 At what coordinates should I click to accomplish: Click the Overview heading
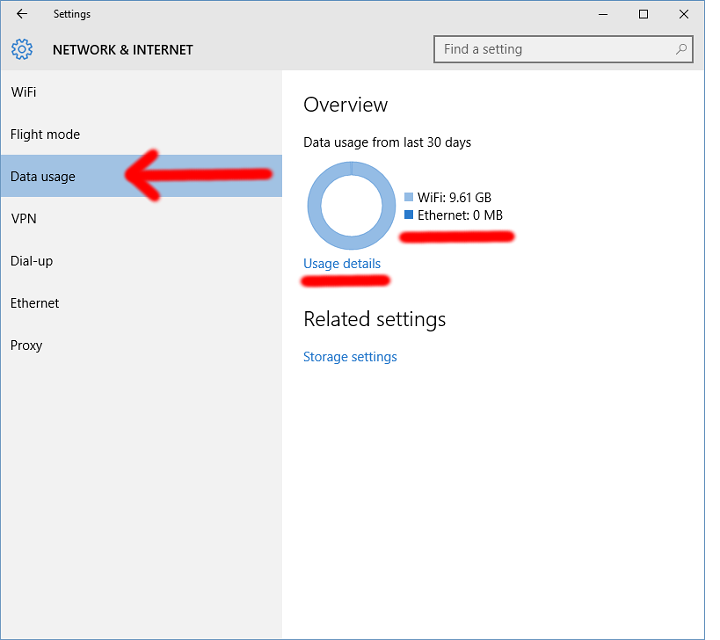point(345,105)
